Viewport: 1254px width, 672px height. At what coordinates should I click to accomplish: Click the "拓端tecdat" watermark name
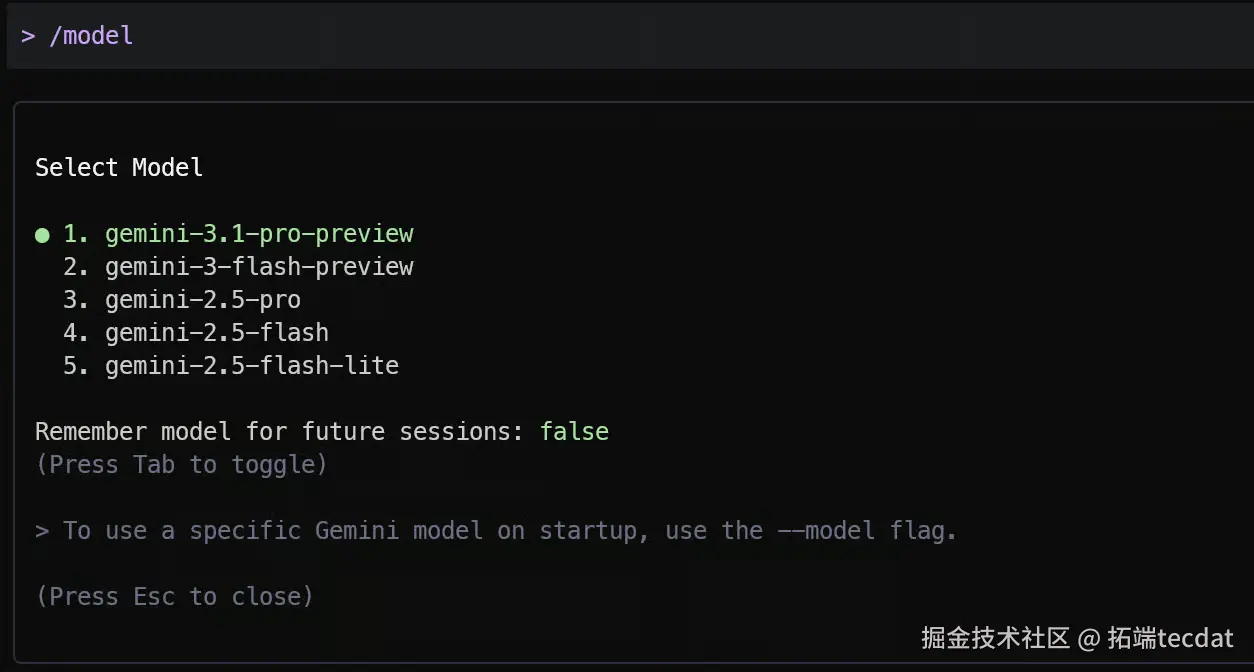[1171, 638]
